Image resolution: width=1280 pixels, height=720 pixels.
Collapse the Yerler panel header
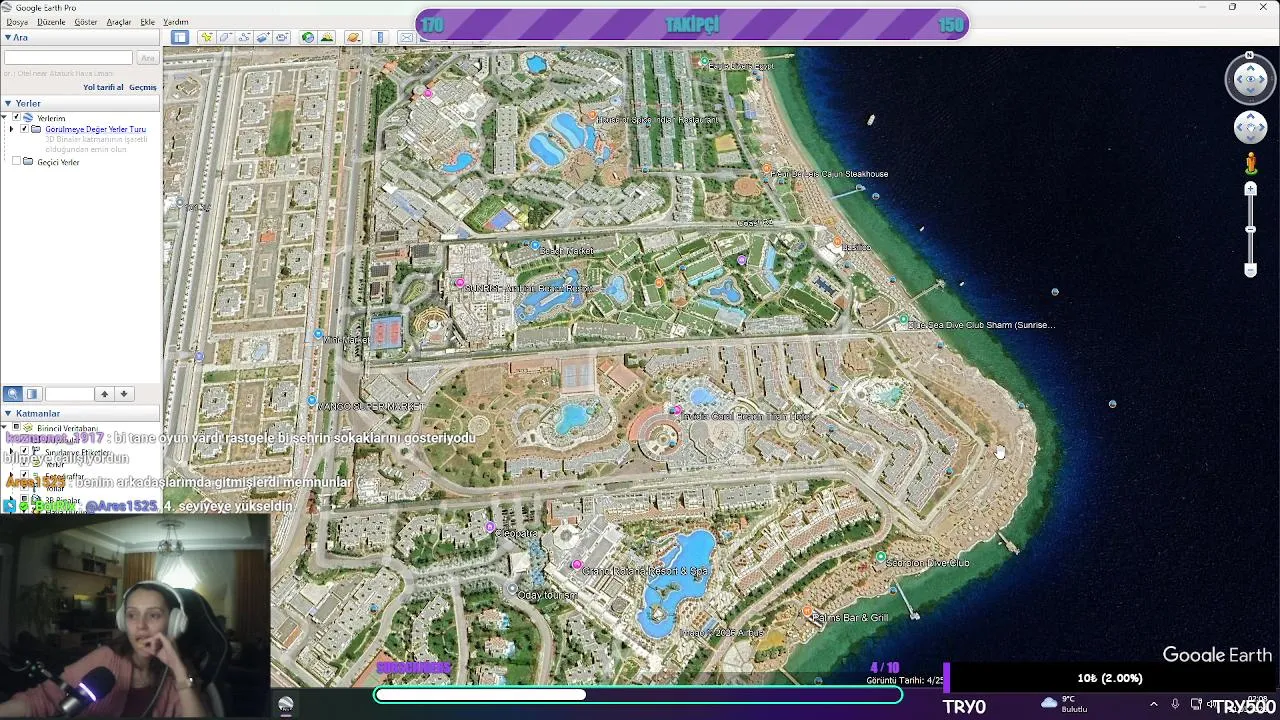point(8,103)
